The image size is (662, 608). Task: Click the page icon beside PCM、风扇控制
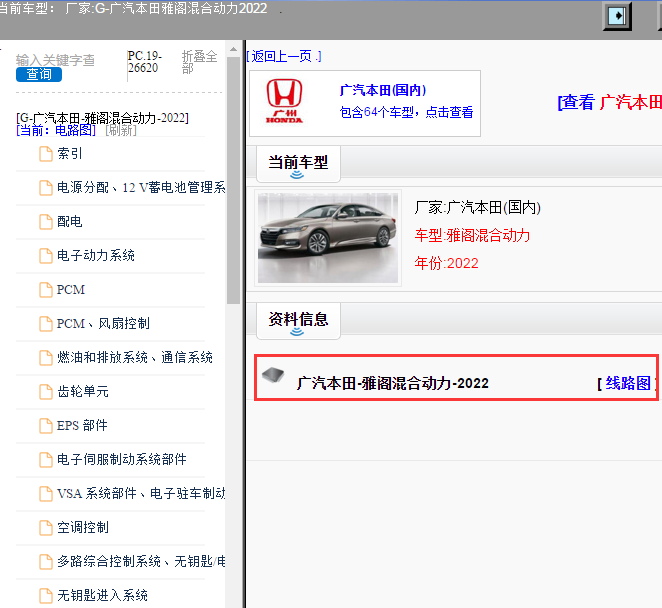46,323
